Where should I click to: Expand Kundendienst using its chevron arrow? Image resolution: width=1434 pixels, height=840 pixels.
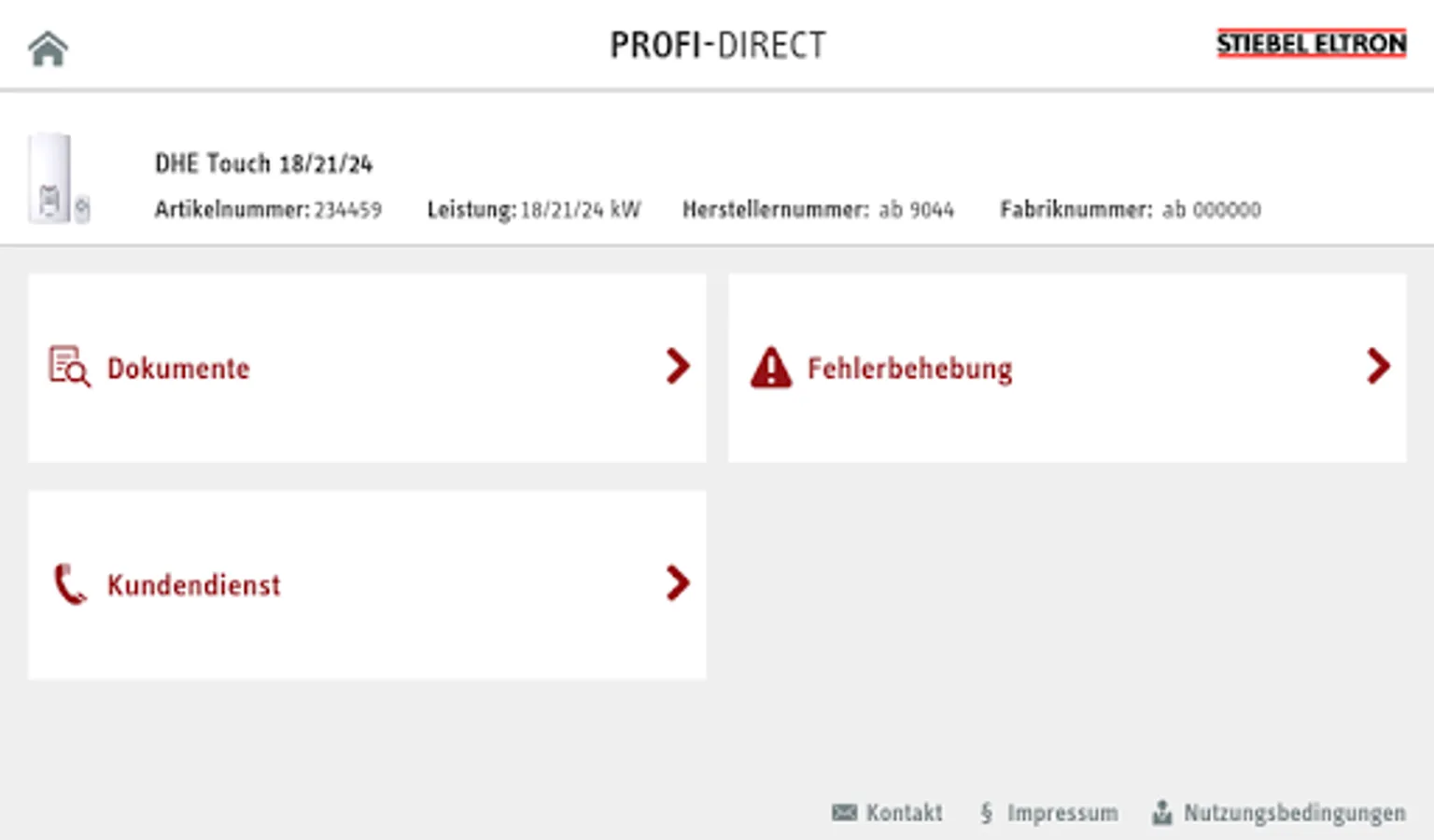click(678, 583)
